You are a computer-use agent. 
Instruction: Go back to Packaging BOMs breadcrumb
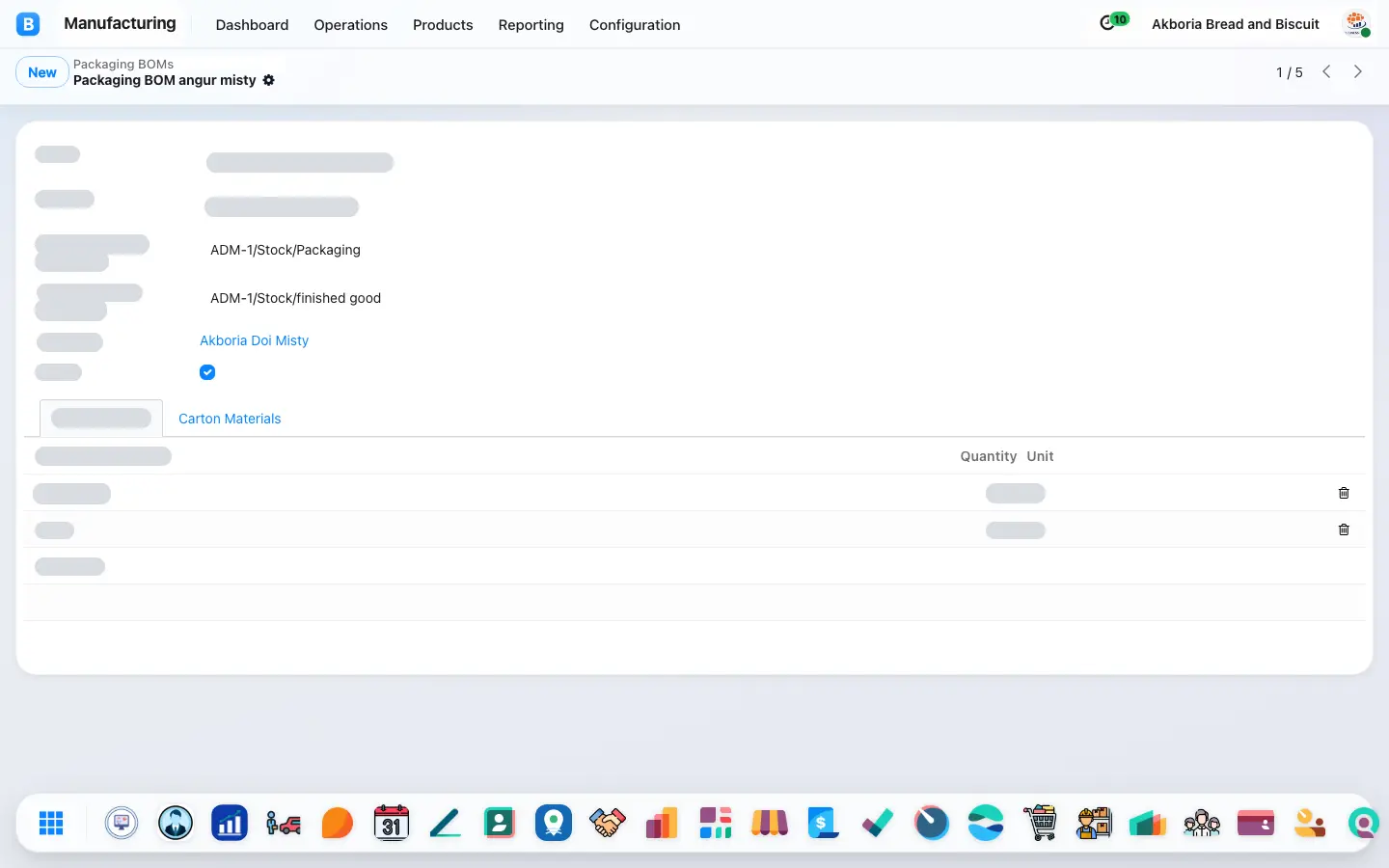pos(123,64)
